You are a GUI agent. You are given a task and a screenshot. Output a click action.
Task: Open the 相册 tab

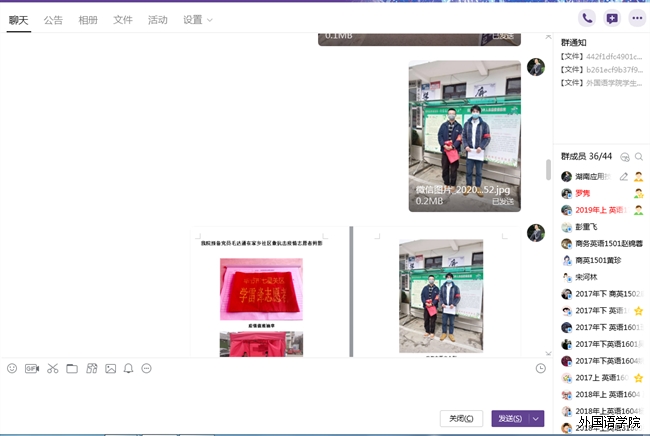(x=88, y=20)
